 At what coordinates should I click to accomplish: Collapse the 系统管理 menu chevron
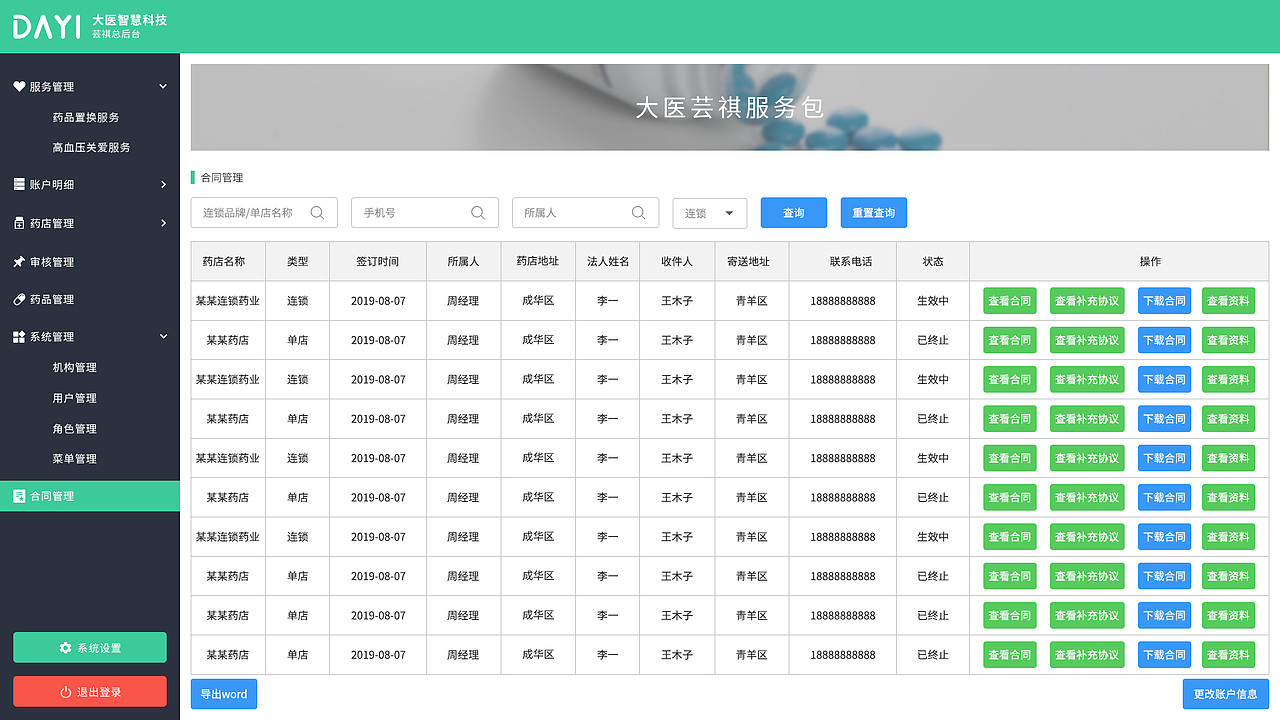pos(163,337)
